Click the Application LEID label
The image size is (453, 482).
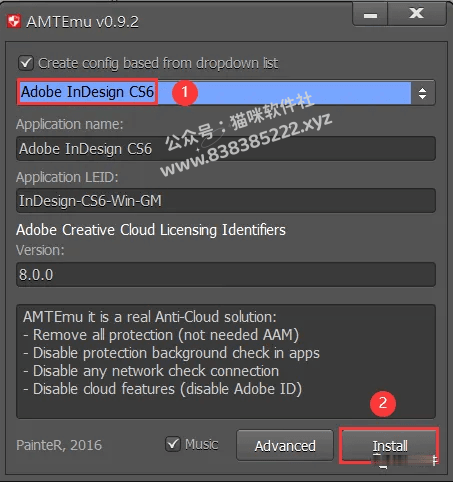click(67, 177)
